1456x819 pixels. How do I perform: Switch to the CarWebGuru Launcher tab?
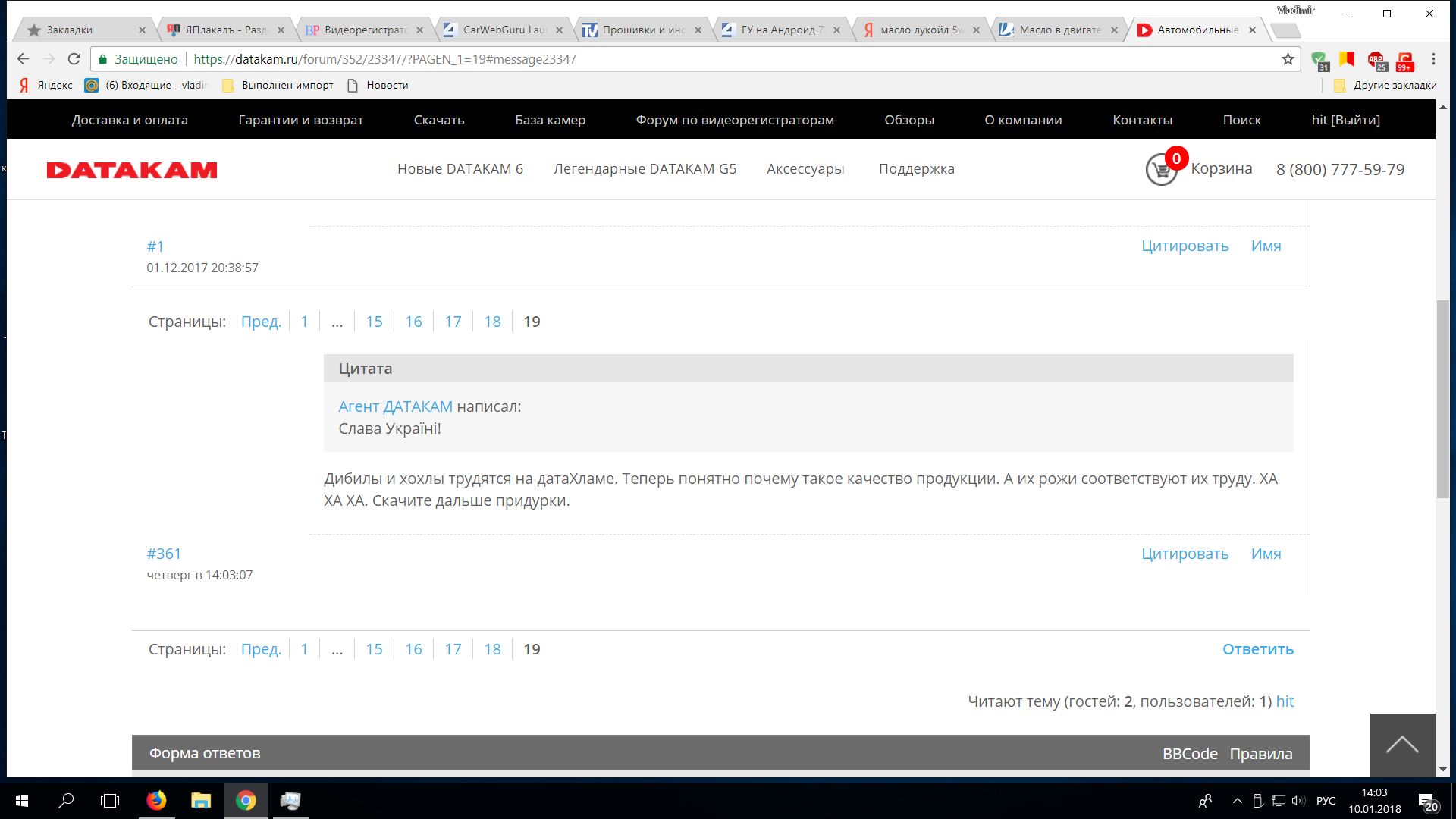tap(504, 30)
